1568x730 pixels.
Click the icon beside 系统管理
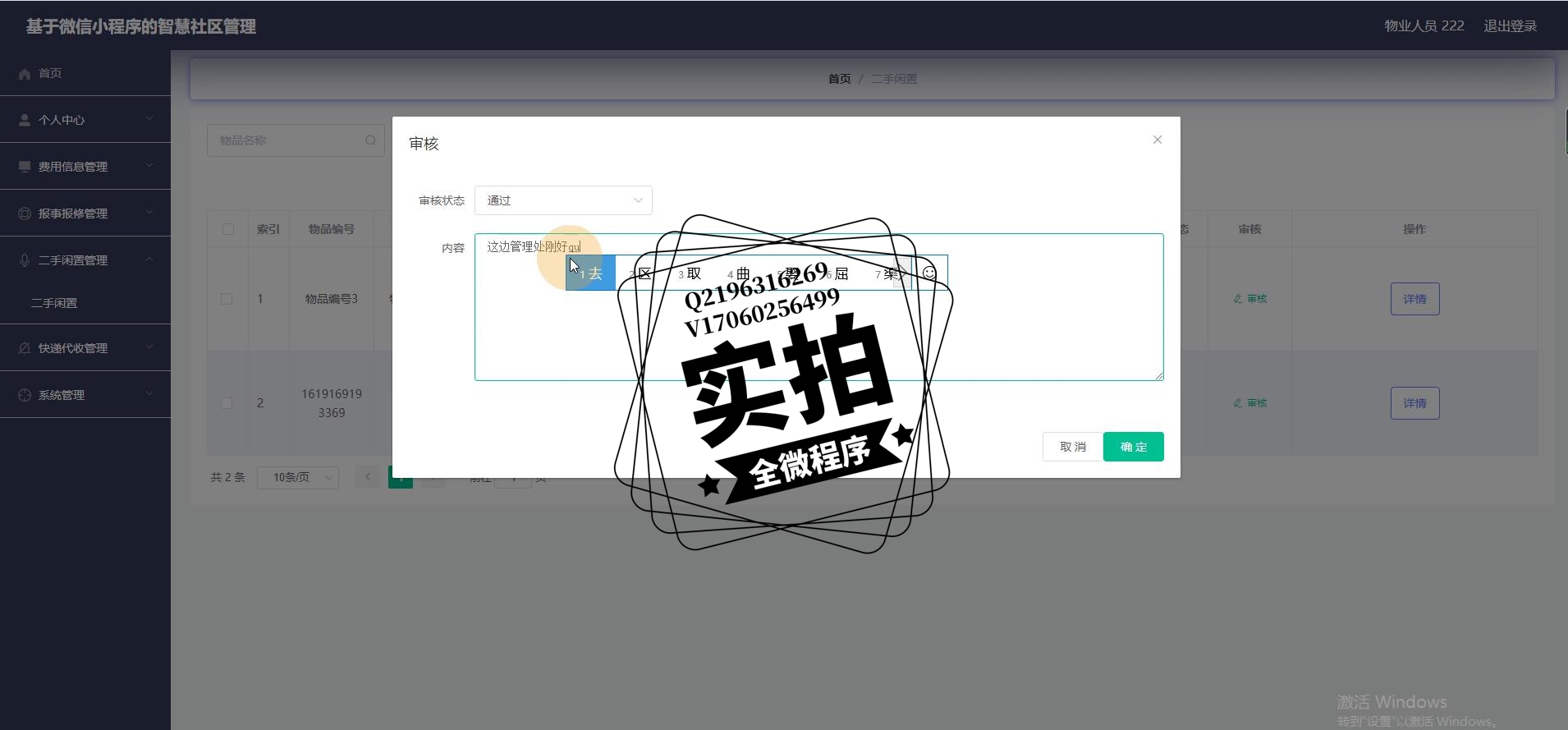pyautogui.click(x=25, y=395)
